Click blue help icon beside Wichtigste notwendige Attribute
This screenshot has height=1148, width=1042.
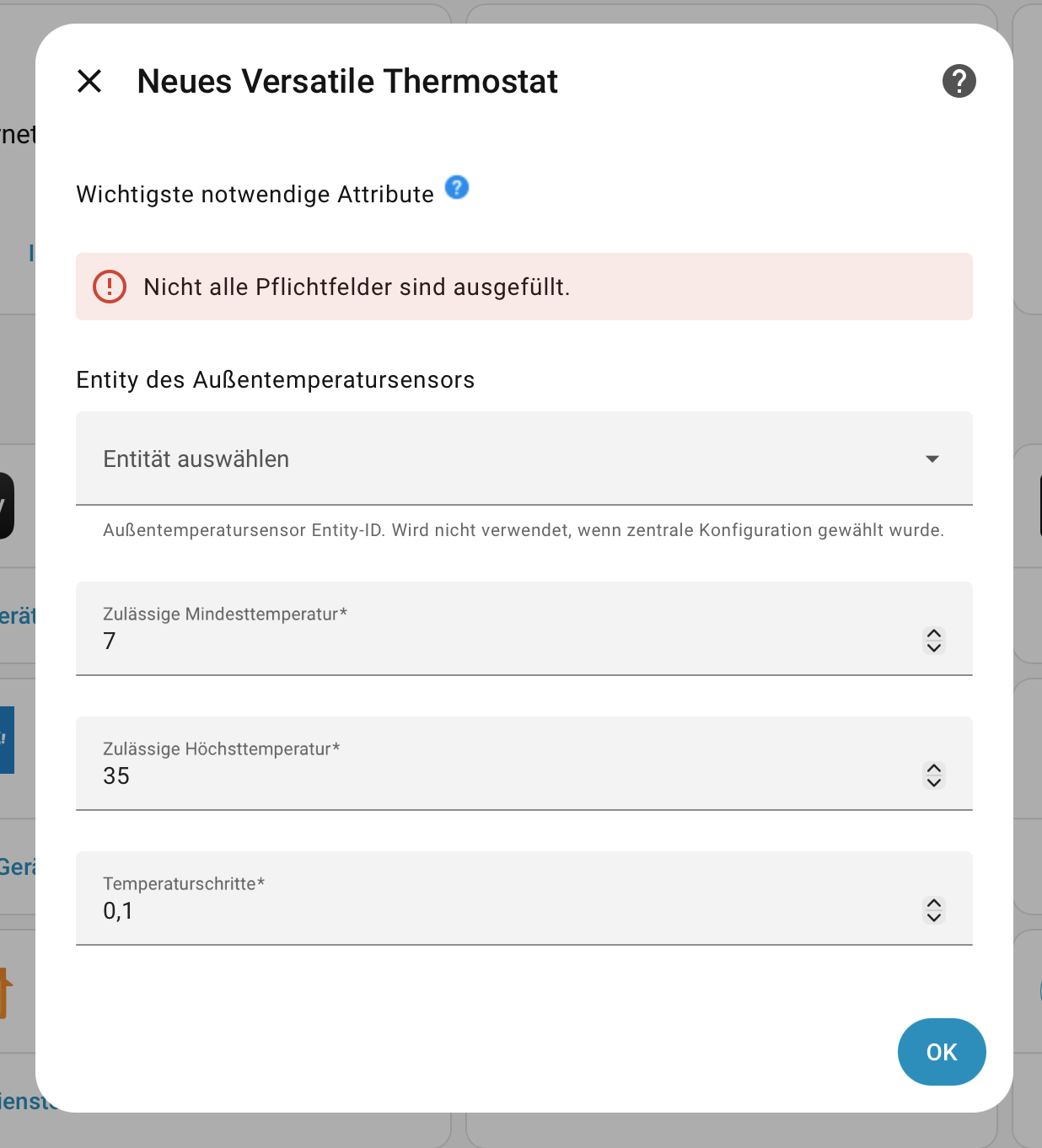[456, 187]
